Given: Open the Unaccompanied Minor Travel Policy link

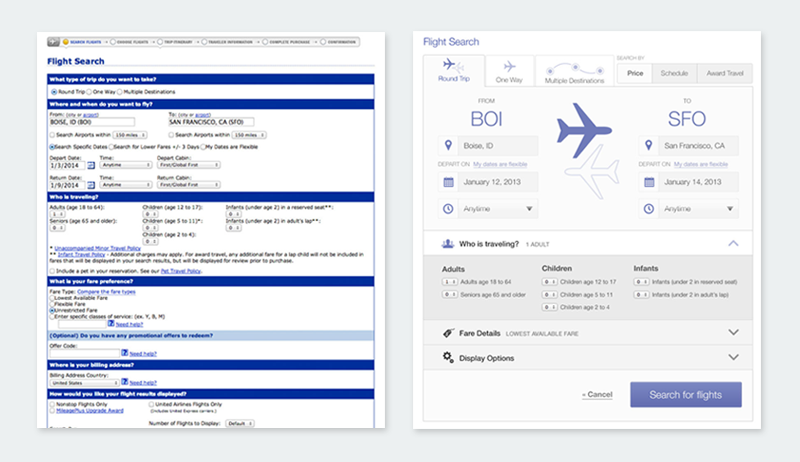Looking at the screenshot, I should tap(97, 248).
